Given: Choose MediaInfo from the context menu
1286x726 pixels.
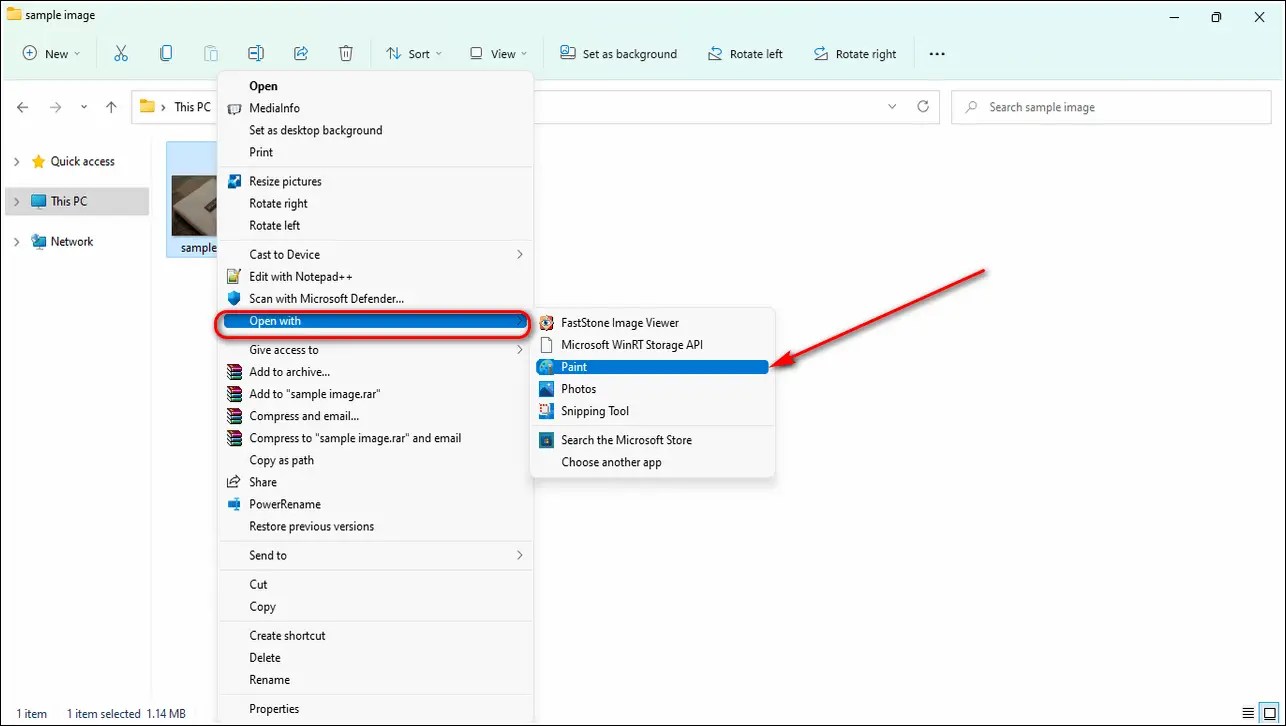Looking at the screenshot, I should pyautogui.click(x=374, y=108).
